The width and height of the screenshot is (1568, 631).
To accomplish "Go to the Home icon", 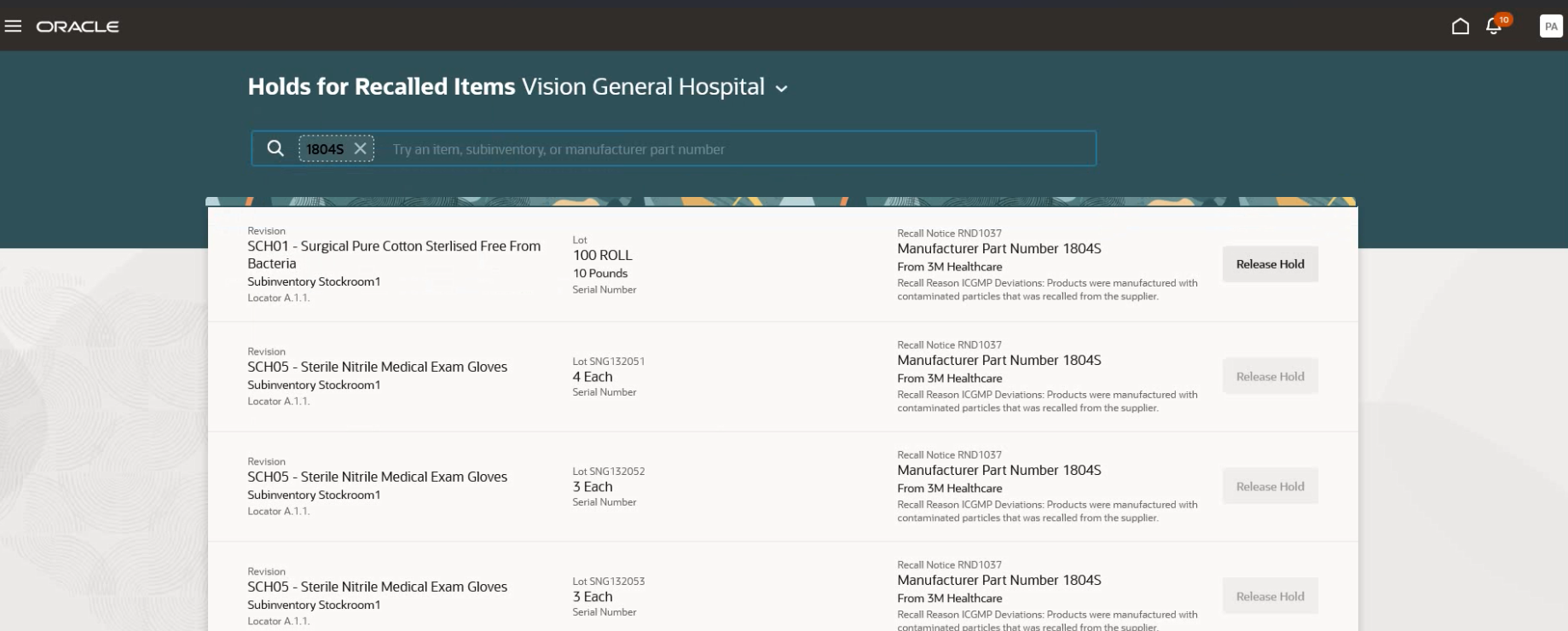I will coord(1460,26).
